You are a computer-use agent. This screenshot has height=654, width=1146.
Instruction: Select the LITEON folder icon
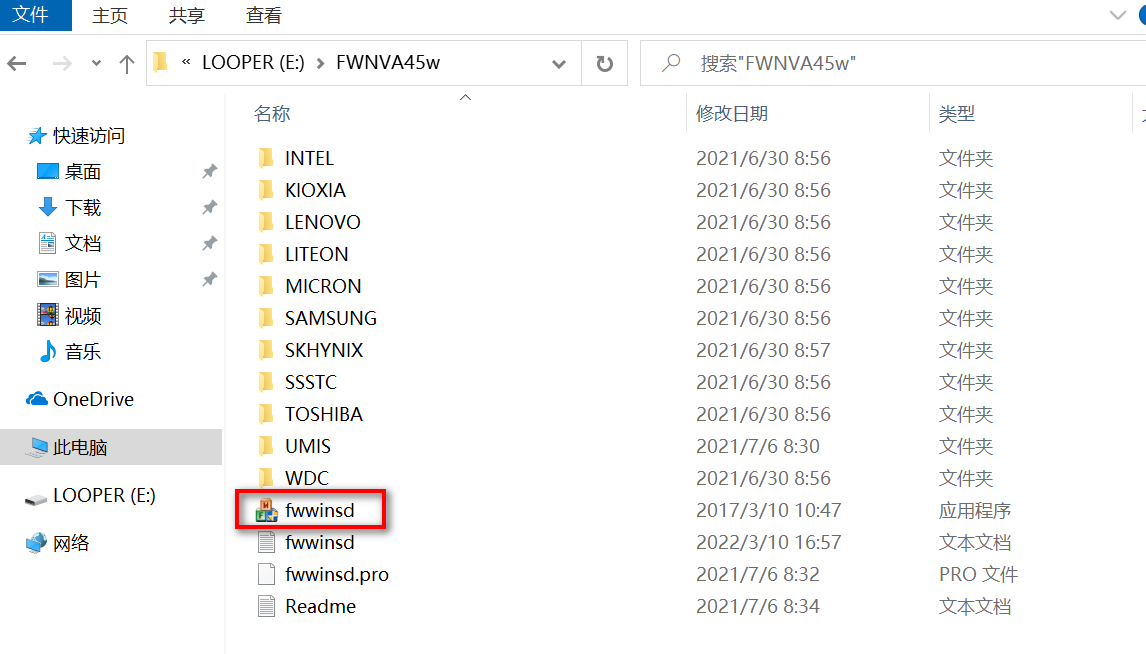point(266,254)
